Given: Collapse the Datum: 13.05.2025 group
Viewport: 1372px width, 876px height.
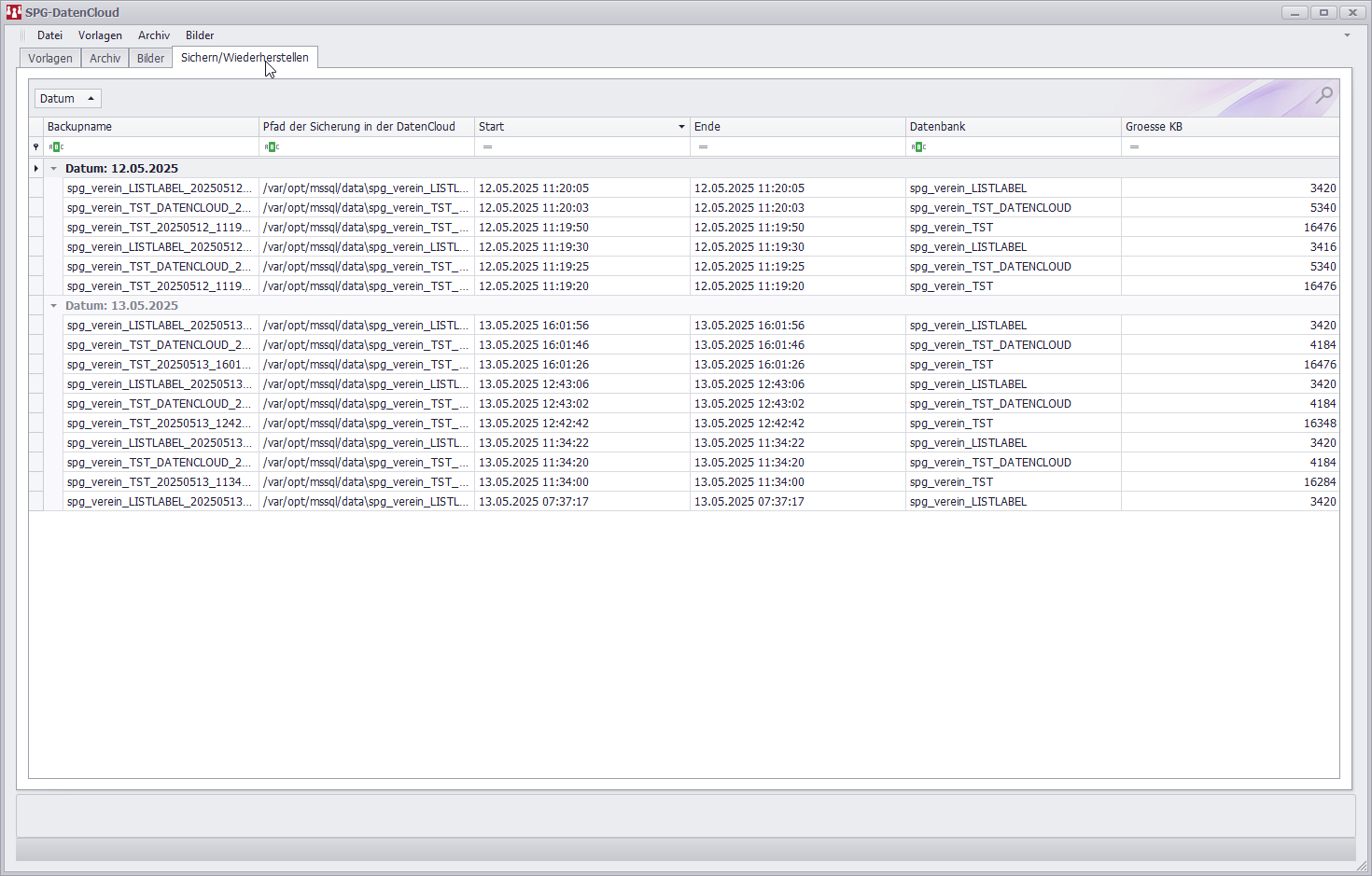Looking at the screenshot, I should (x=53, y=306).
